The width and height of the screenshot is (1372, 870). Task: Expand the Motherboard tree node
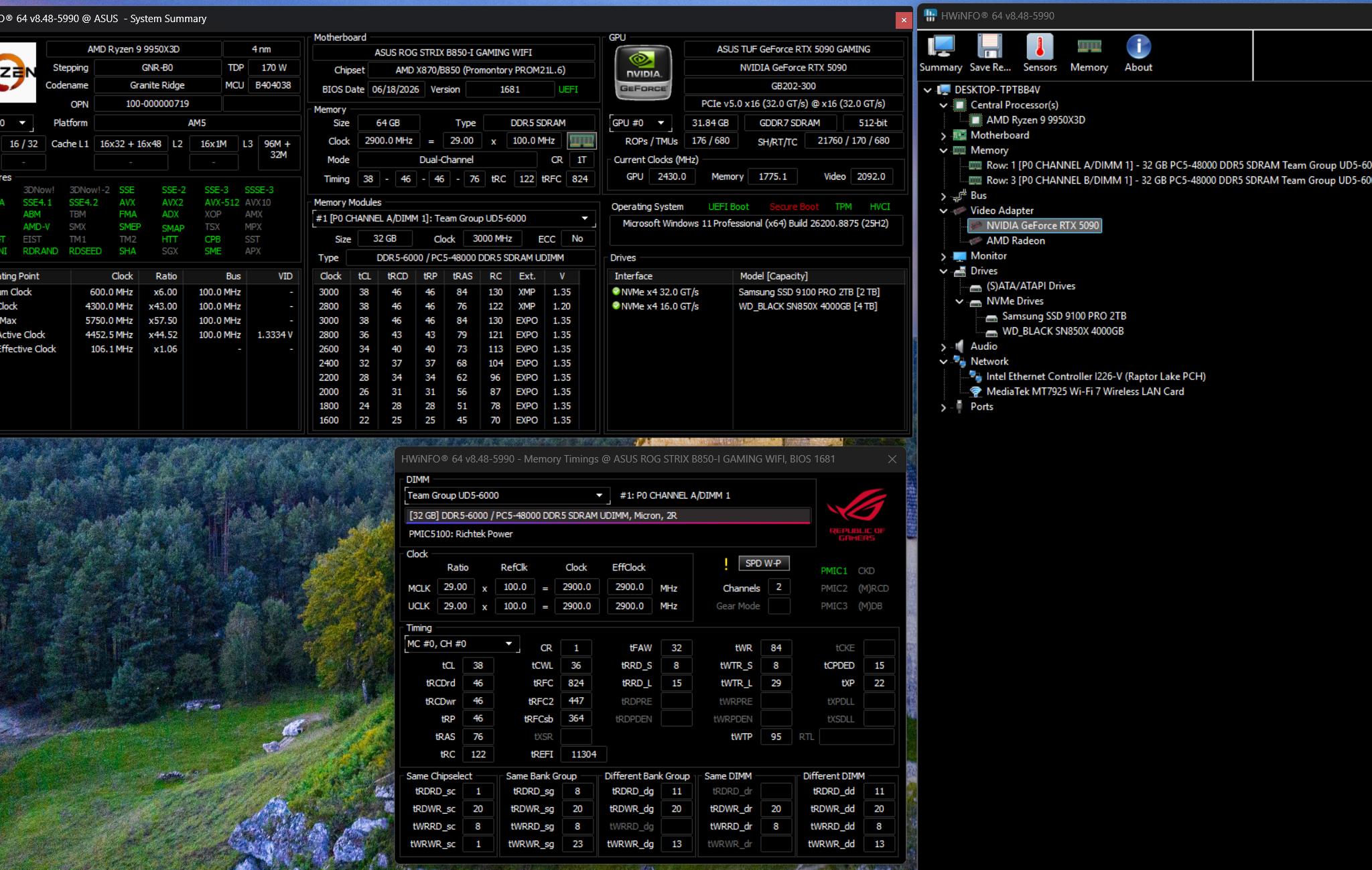[944, 136]
